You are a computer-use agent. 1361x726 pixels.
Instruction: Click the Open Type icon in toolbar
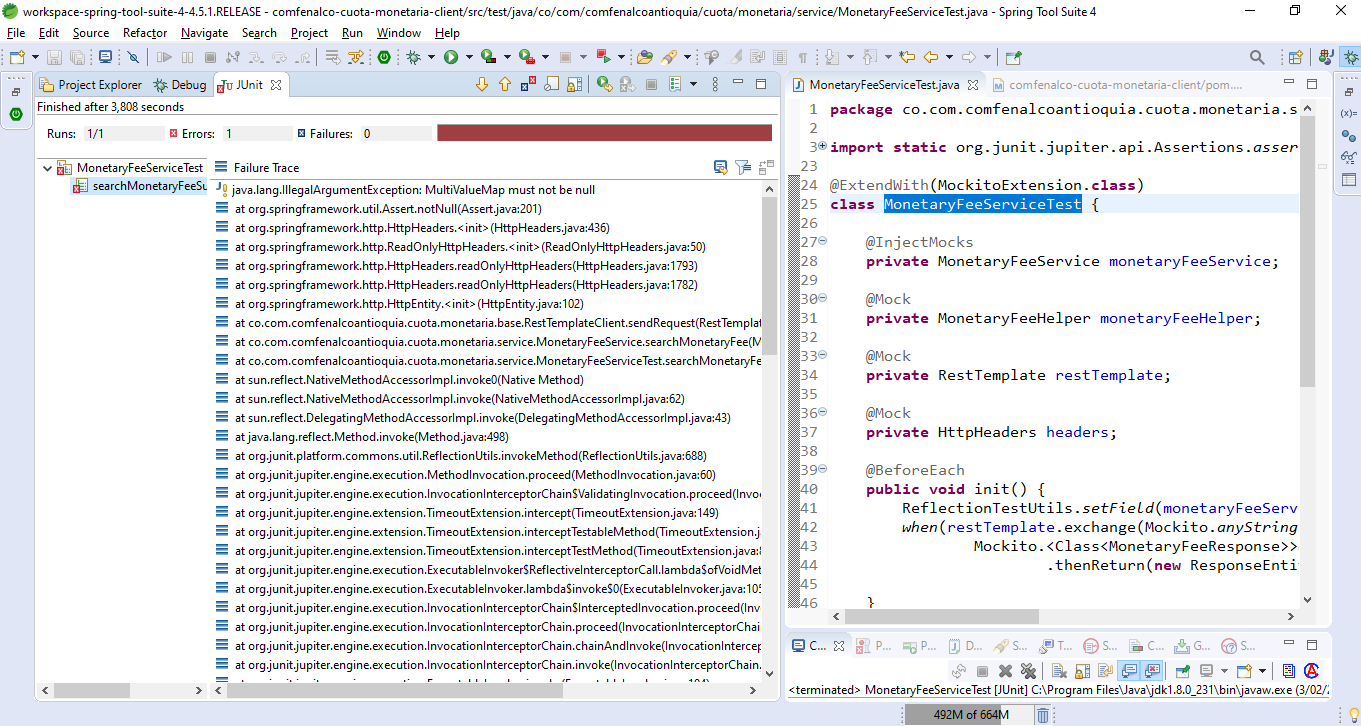(645, 57)
